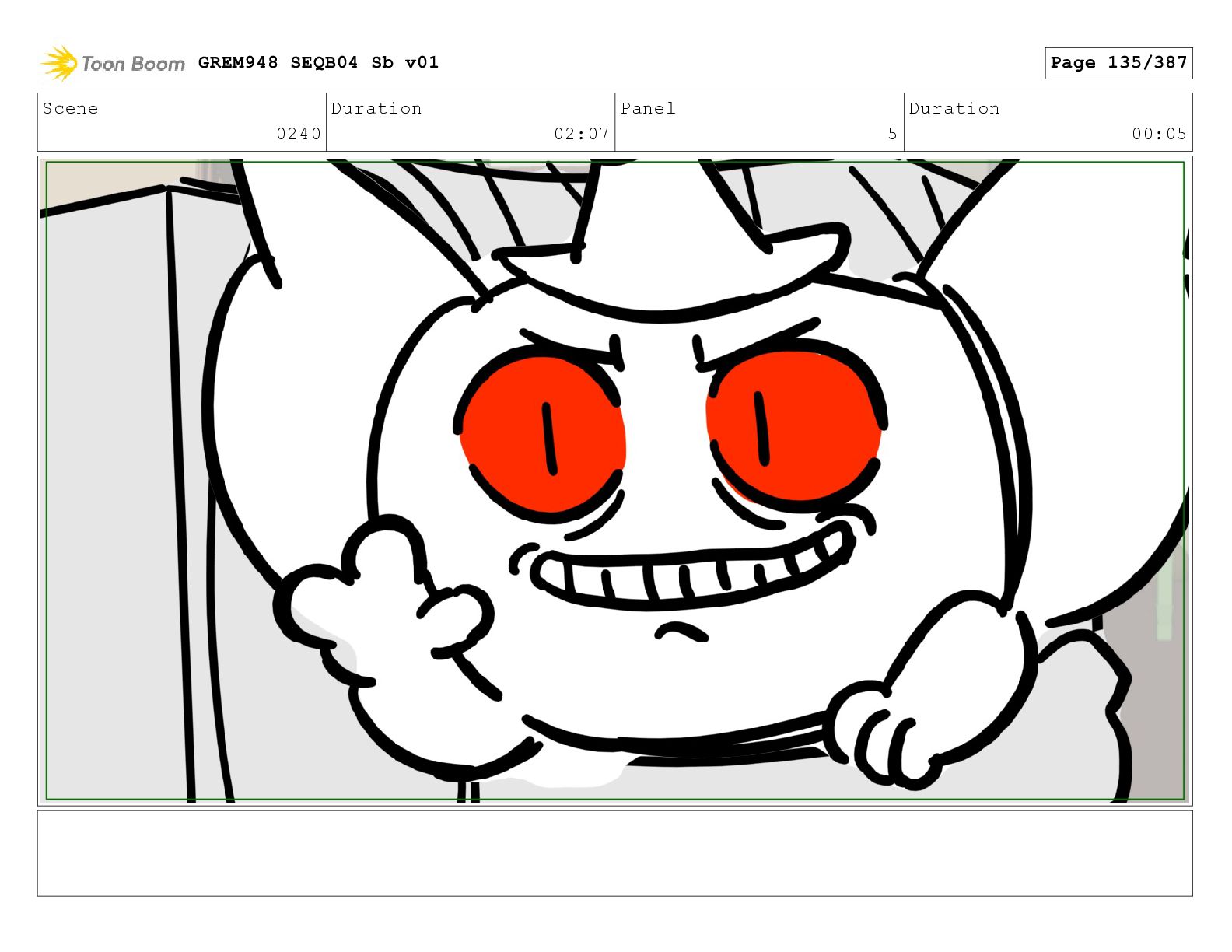This screenshot has width=1232, height=952.
Task: Select the scene number 0240
Action: 299,134
